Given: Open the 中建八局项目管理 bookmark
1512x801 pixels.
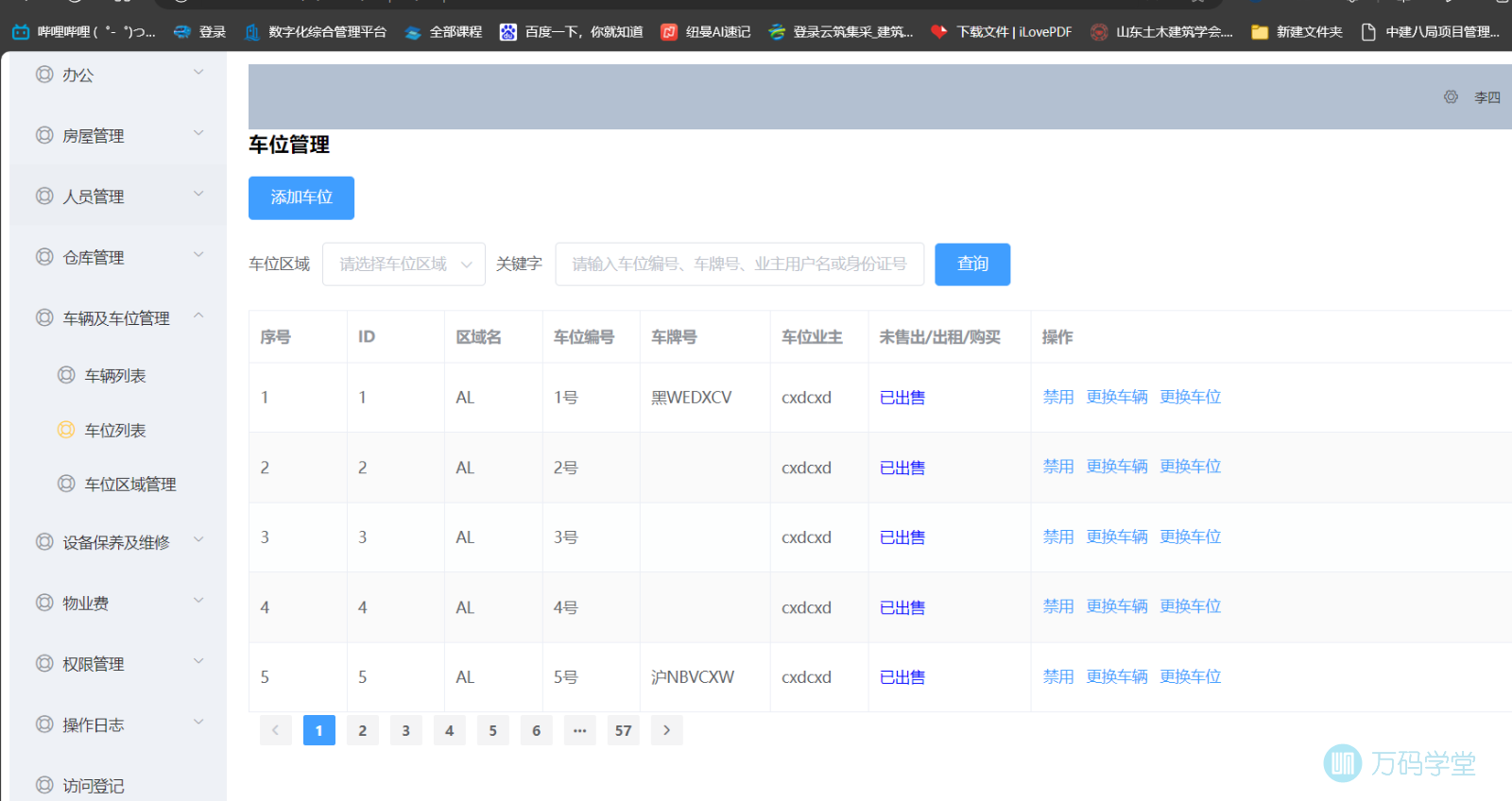Looking at the screenshot, I should [x=1430, y=32].
